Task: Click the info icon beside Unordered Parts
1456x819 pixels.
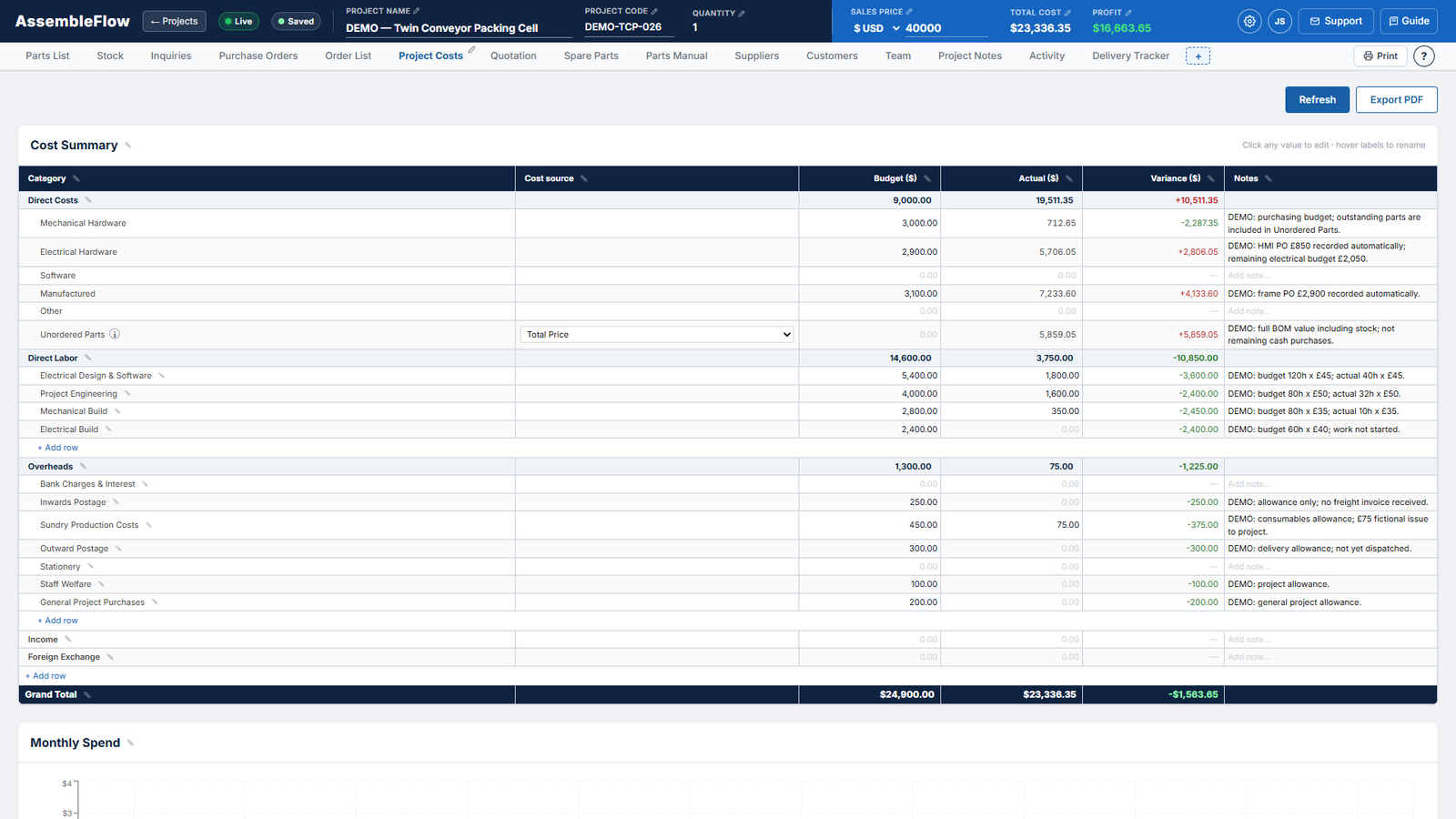Action: point(115,334)
